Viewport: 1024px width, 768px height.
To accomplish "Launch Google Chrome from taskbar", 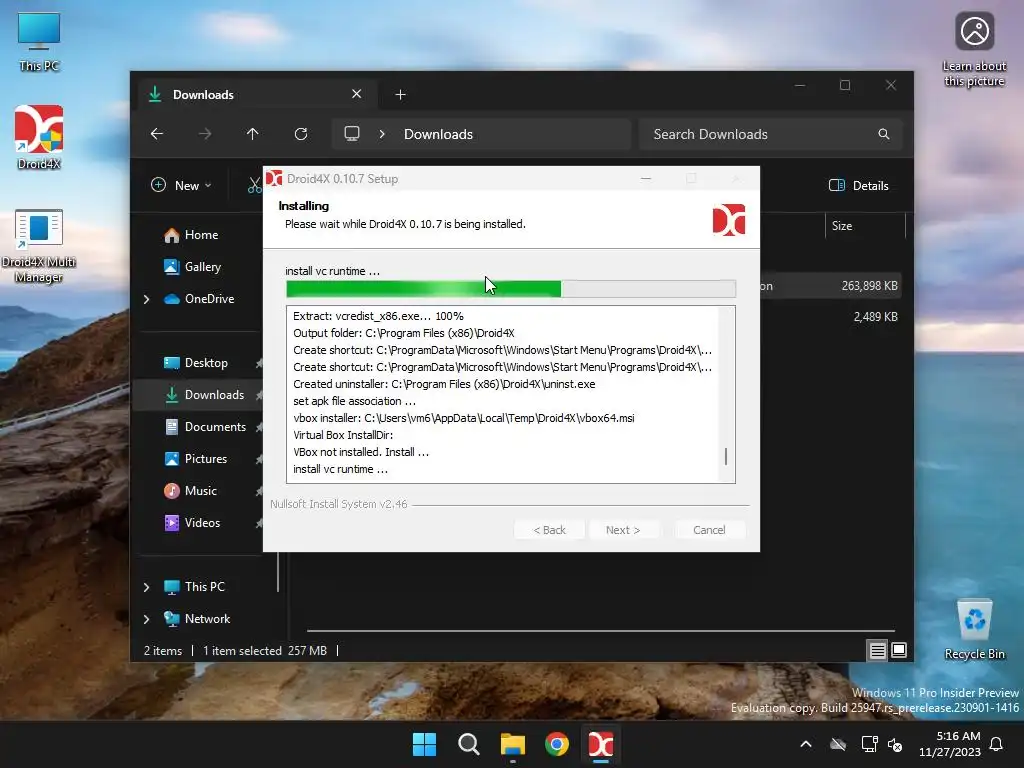I will [x=557, y=744].
